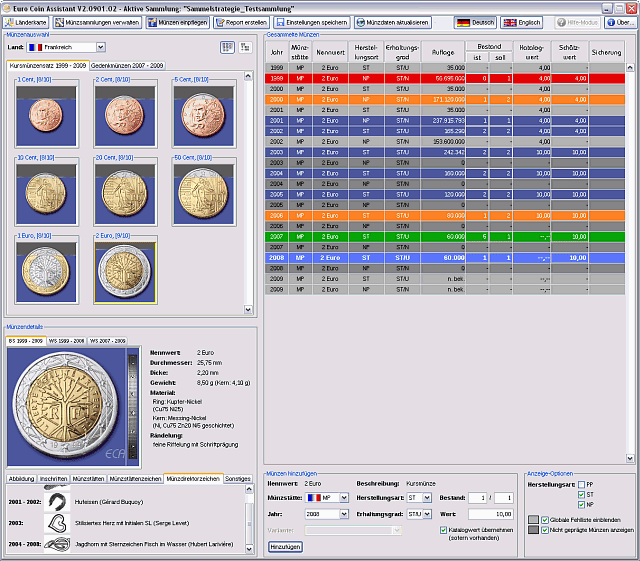Select the red 1999 NP table row
Screen dimensions: 640x561
coord(445,78)
